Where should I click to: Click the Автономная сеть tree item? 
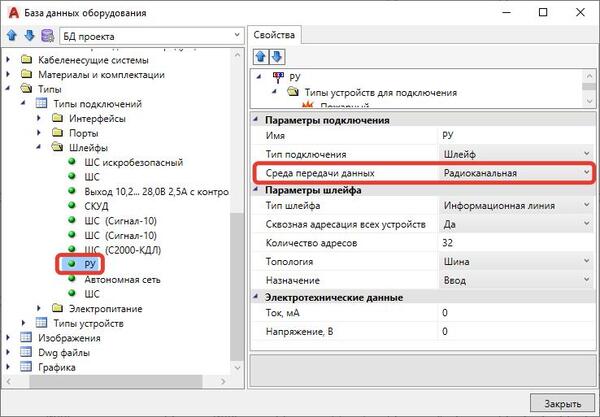tap(124, 279)
